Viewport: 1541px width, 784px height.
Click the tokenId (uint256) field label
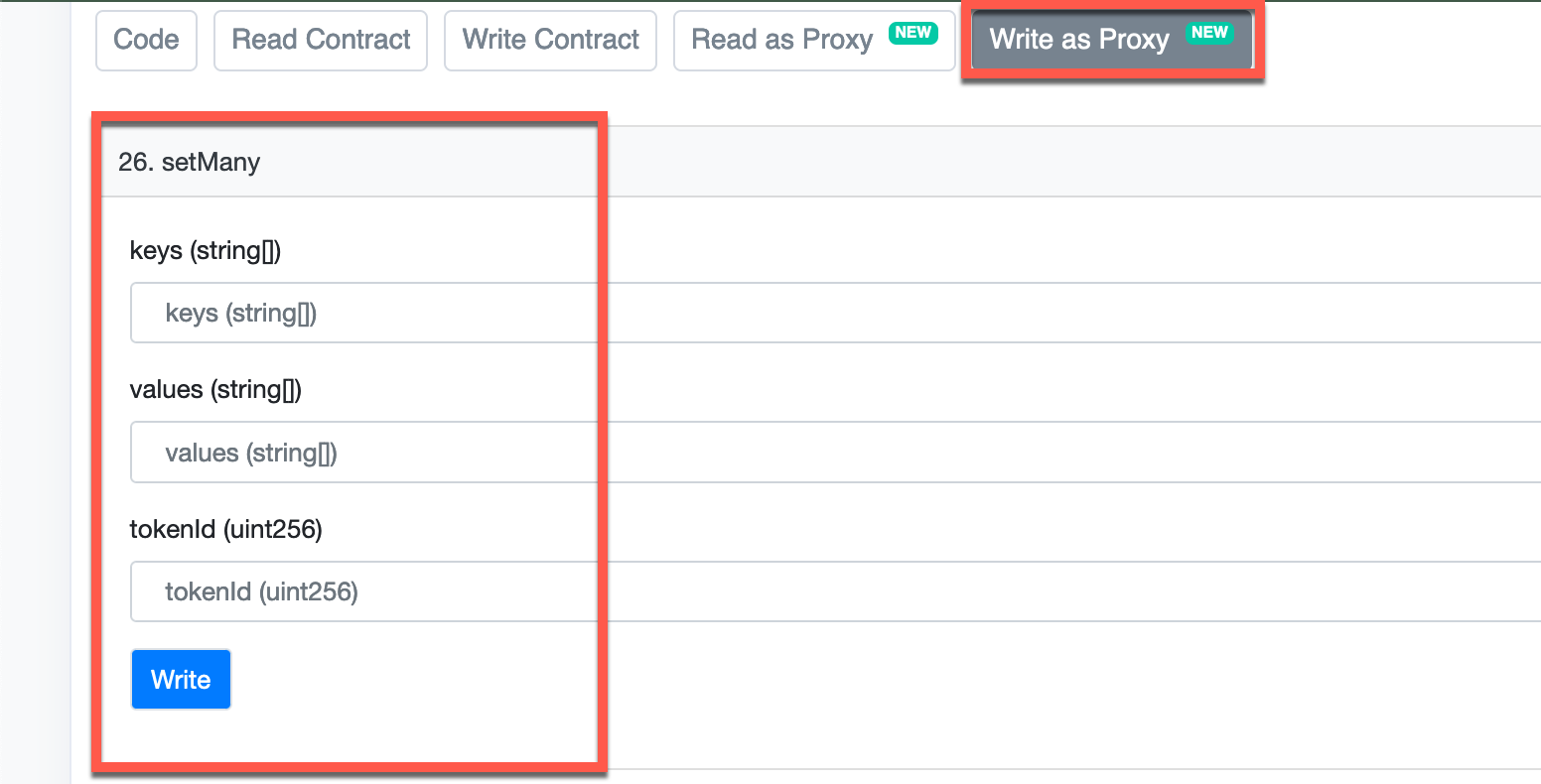coord(225,530)
